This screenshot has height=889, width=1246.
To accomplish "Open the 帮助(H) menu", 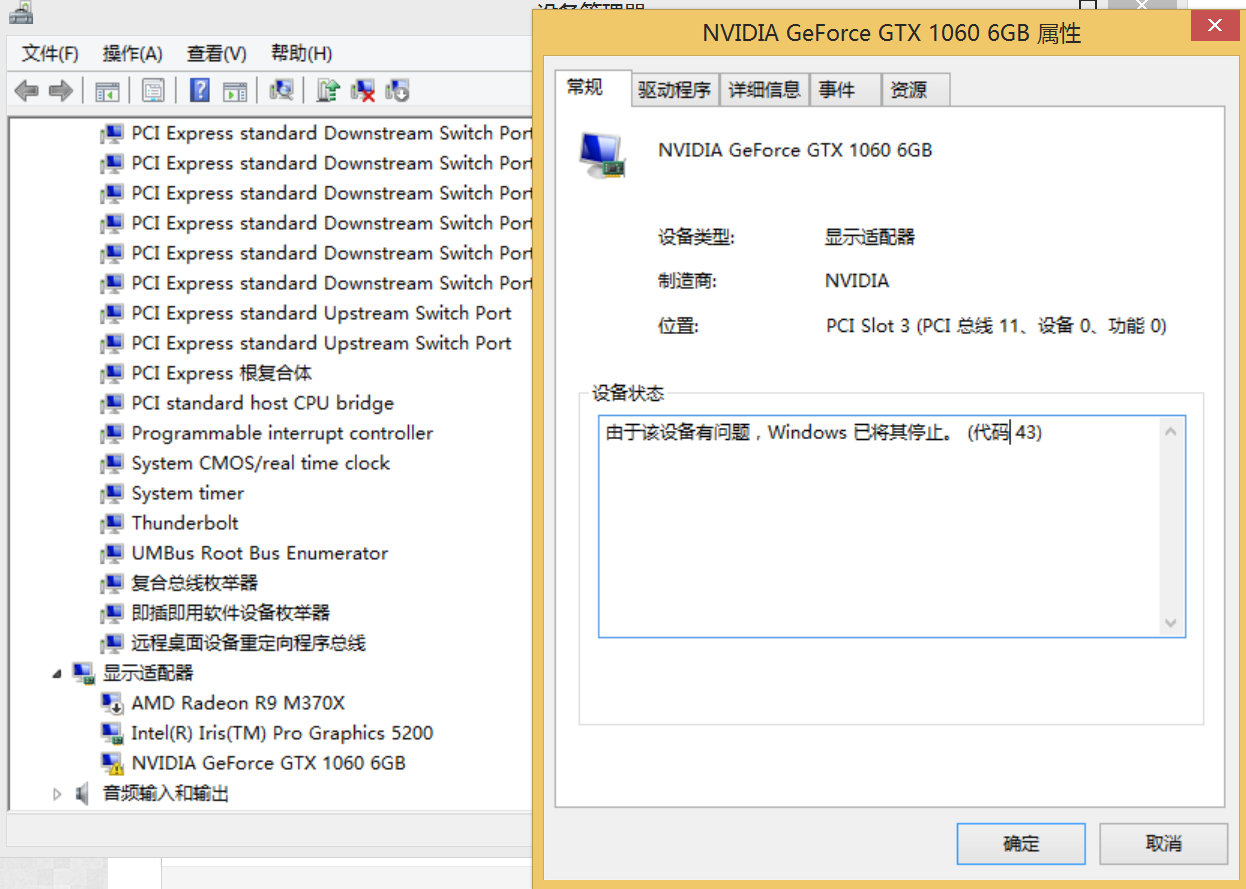I will pyautogui.click(x=301, y=53).
